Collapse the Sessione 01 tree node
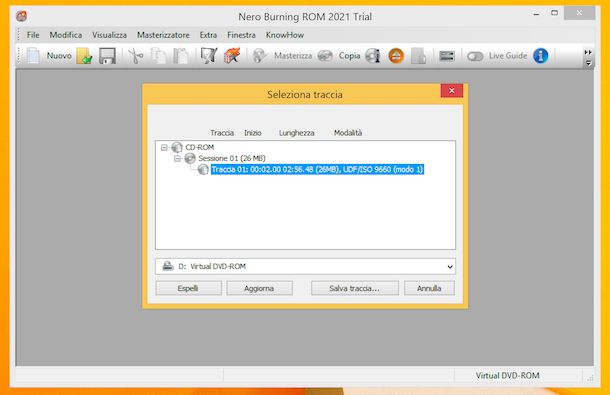Viewport: 610px width, 395px height. tap(177, 158)
